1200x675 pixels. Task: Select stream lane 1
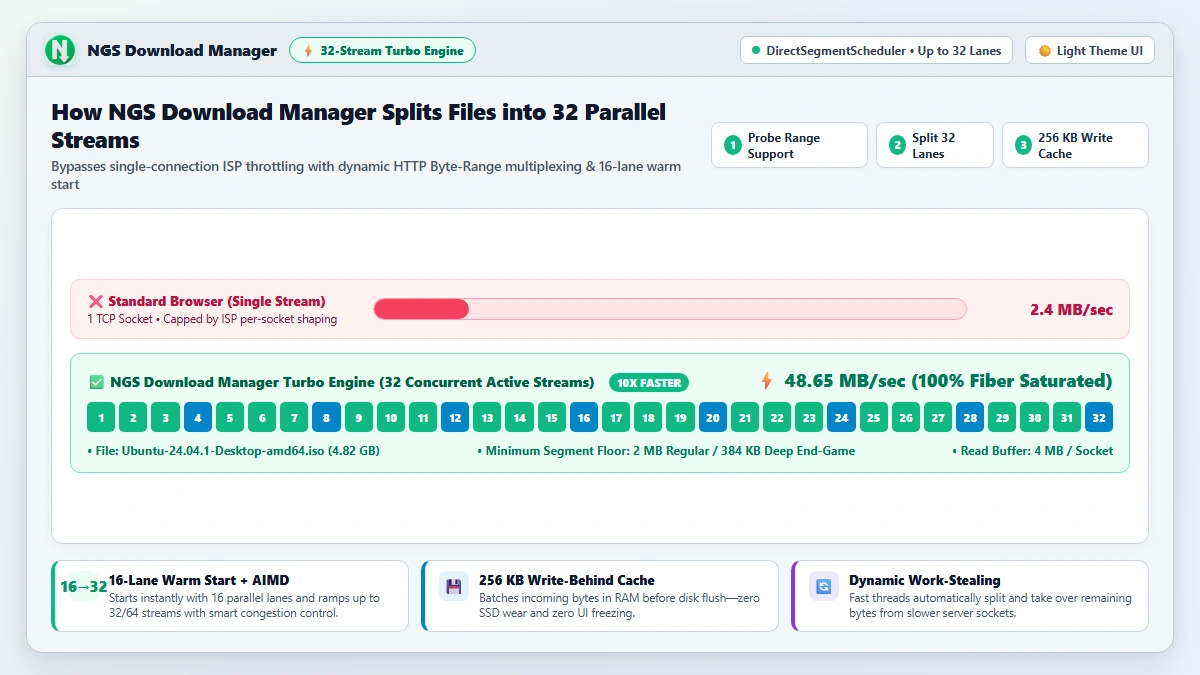[x=101, y=417]
